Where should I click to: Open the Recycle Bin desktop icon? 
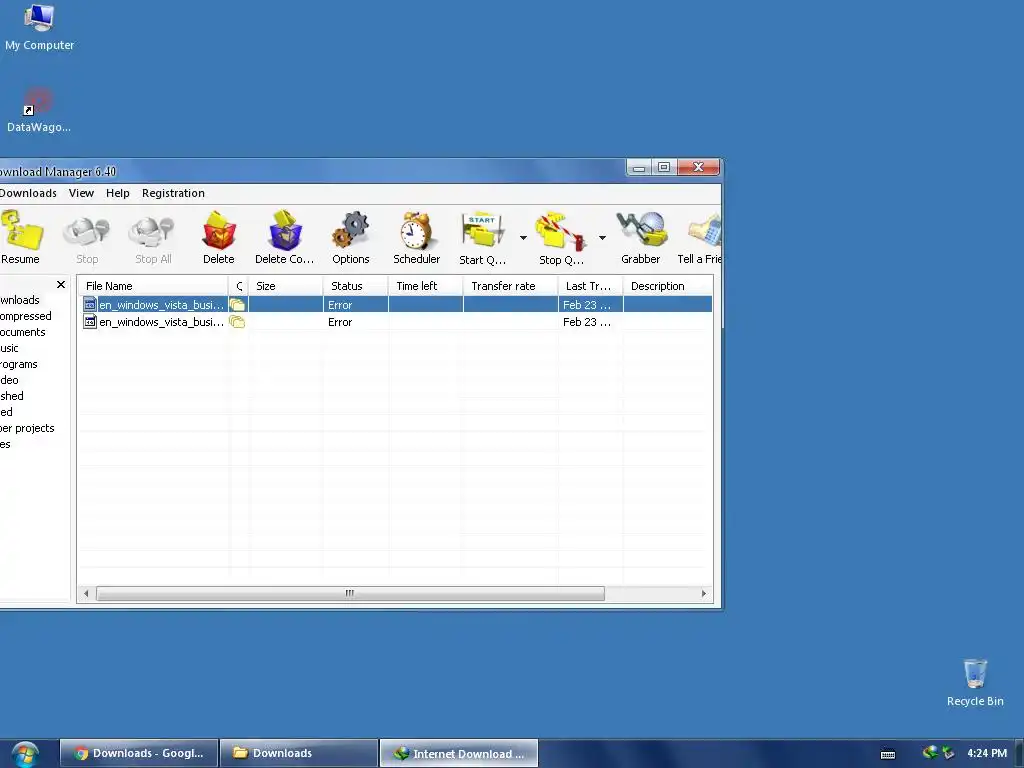coord(975,683)
